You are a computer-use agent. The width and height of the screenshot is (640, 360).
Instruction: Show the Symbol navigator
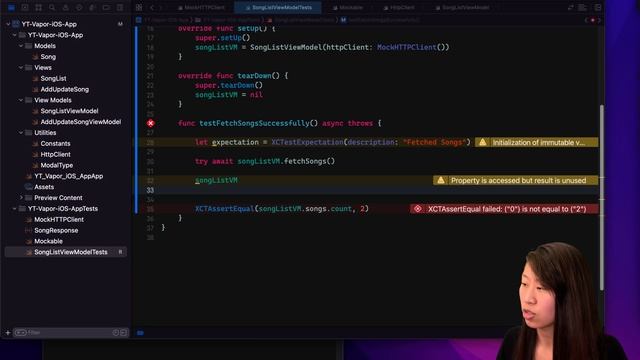point(38,7)
